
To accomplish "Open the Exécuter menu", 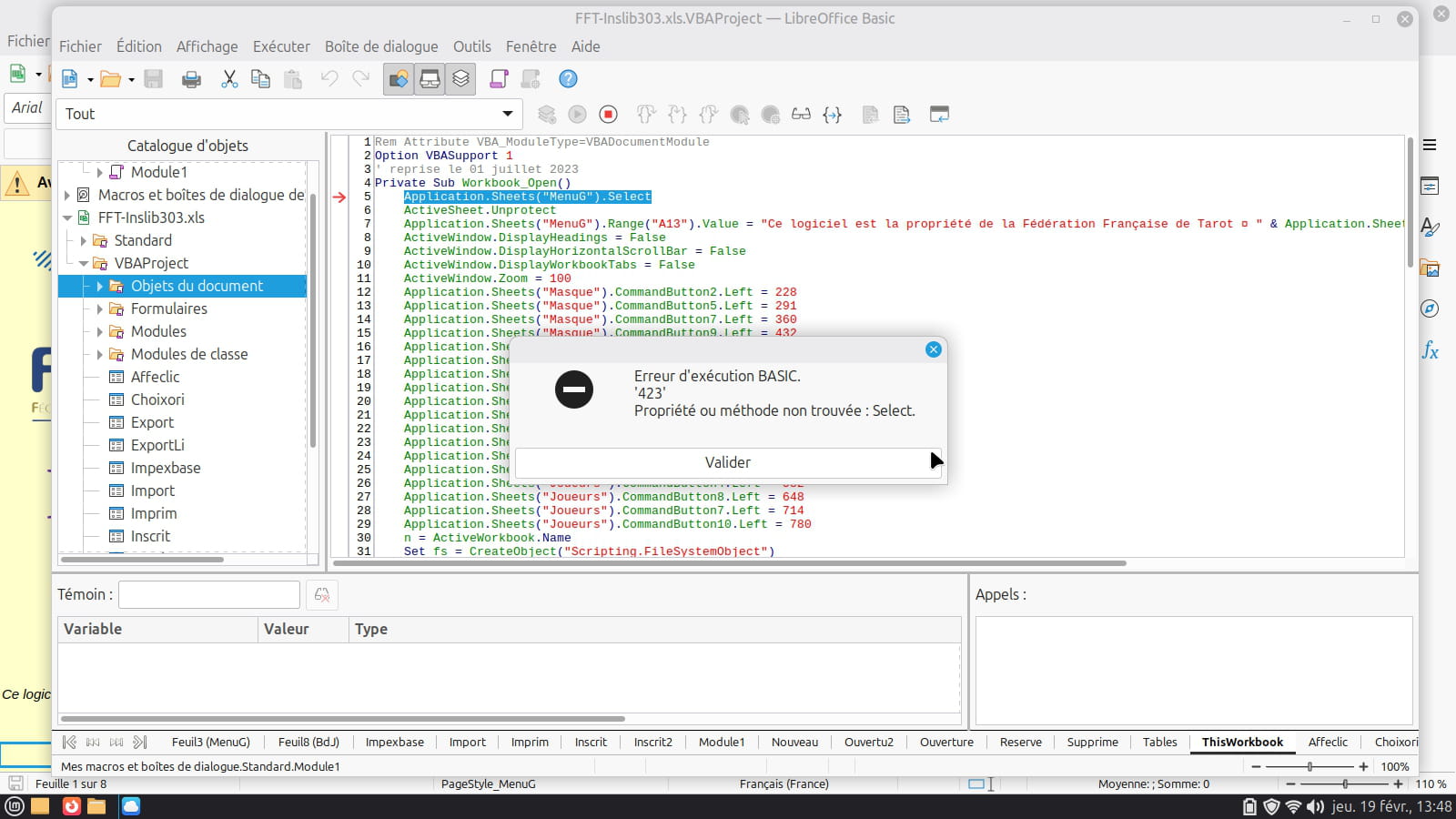I will [x=281, y=46].
